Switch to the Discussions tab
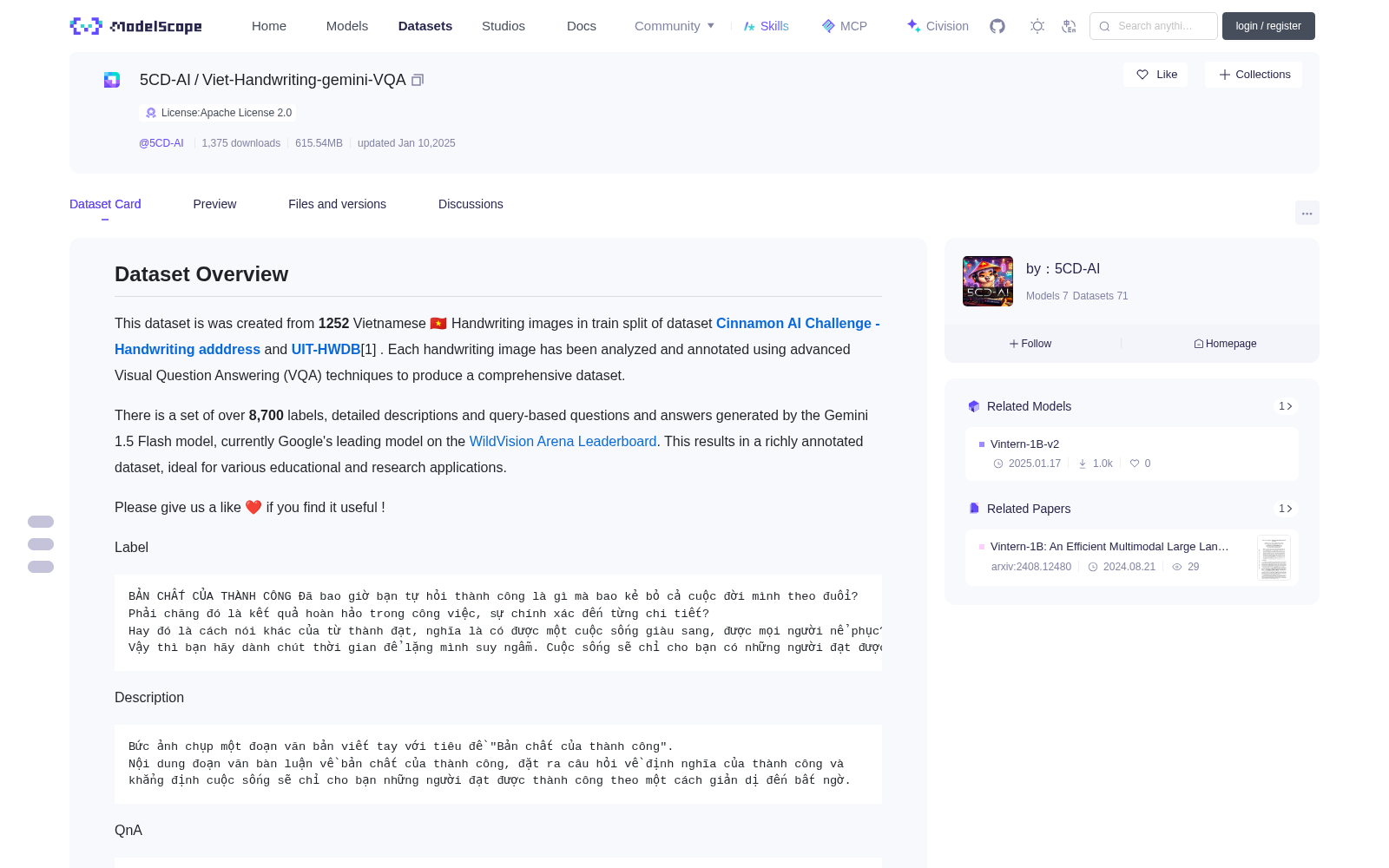The image size is (1389, 868). click(471, 204)
